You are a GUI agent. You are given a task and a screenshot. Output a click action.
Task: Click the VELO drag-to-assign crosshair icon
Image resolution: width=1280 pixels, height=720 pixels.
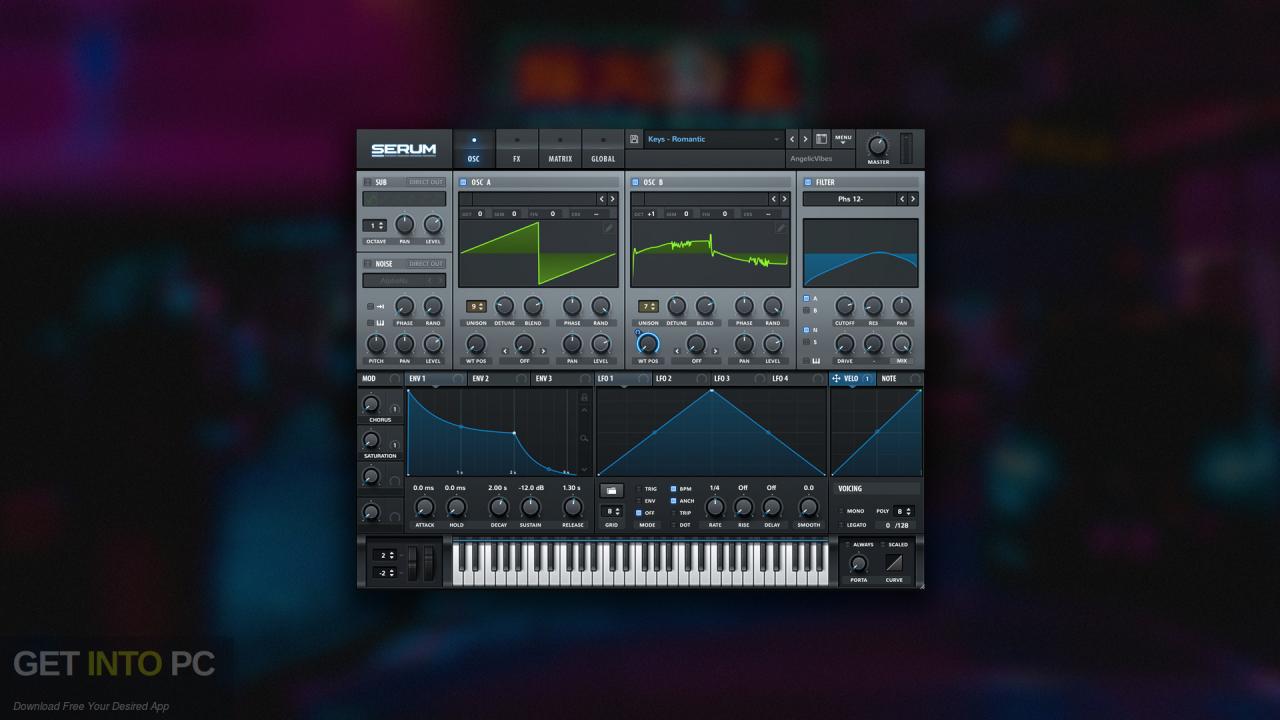point(836,379)
